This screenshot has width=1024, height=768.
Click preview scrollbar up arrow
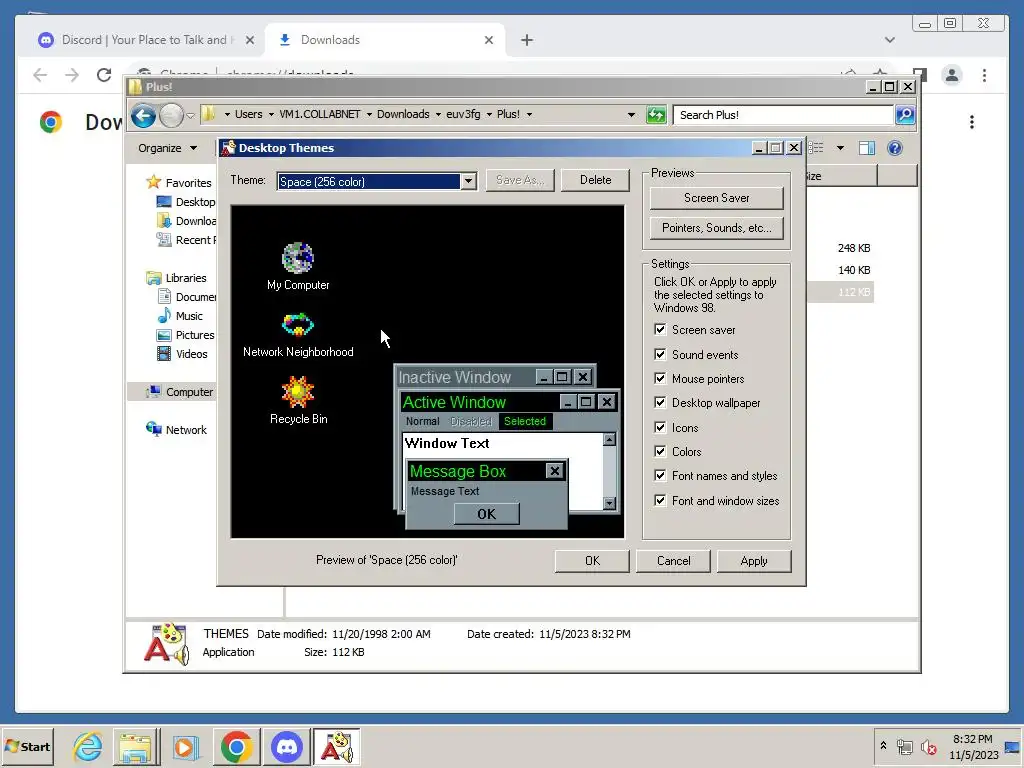tap(609, 440)
